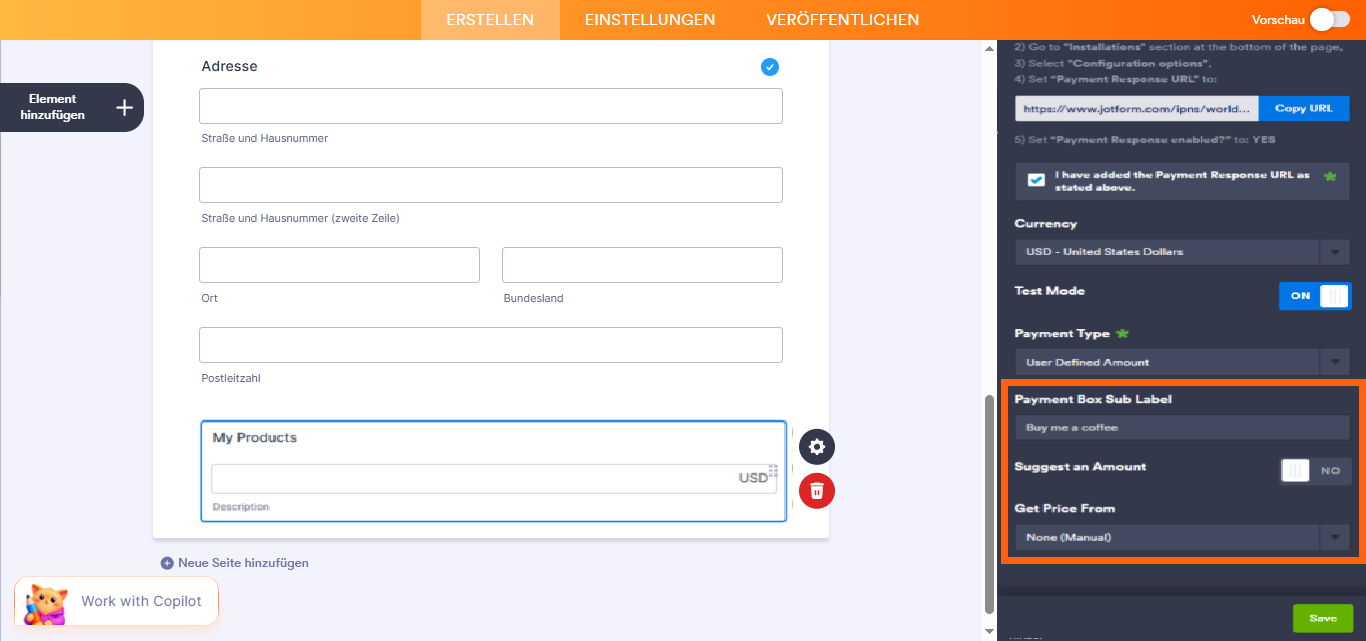1366x641 pixels.
Task: Expand the Get Price From dropdown
Action: (x=1181, y=537)
